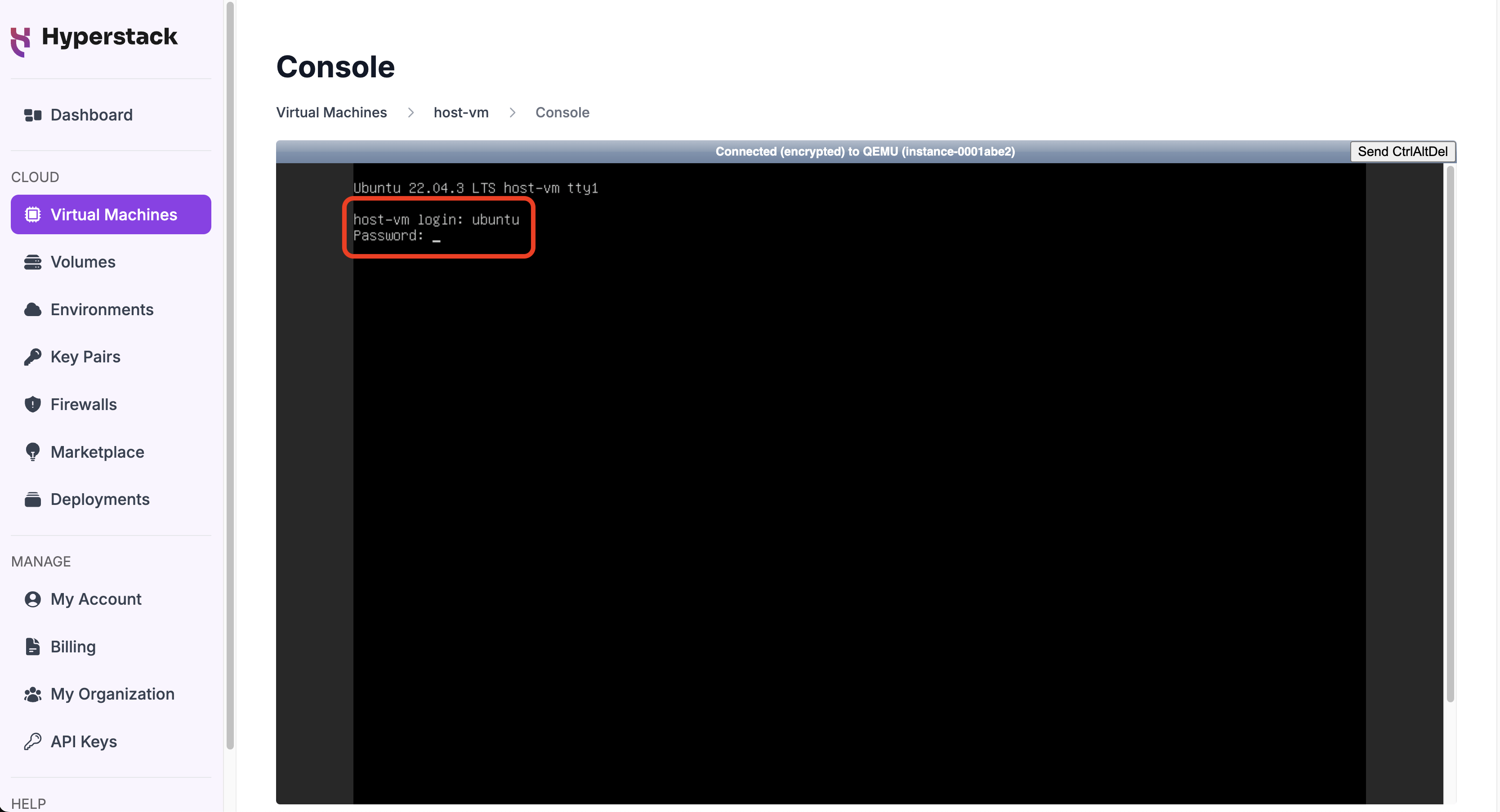Click 'host-vm login: ubuntu' line
This screenshot has width=1500, height=812.
pos(436,219)
